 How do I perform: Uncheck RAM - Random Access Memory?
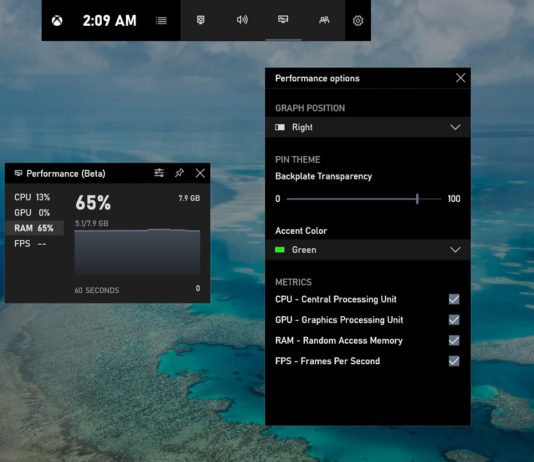[x=454, y=340]
